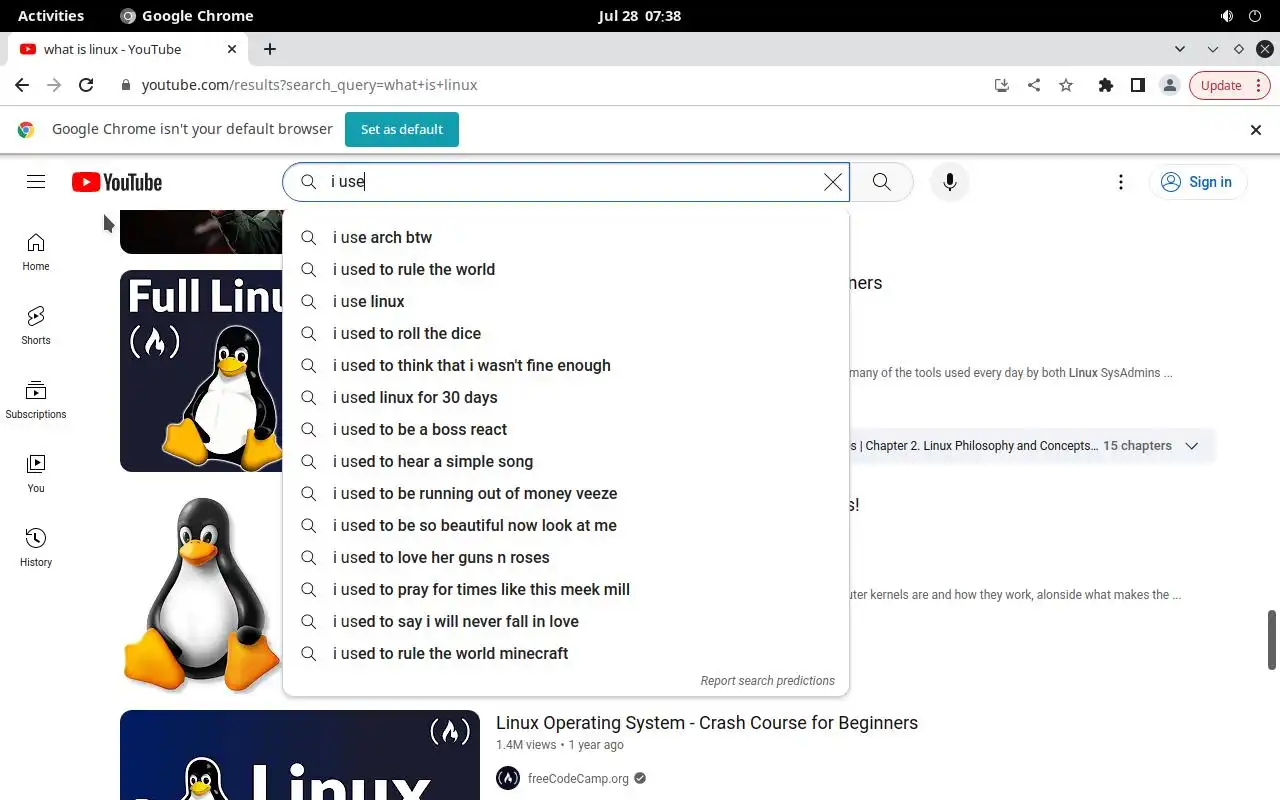Open the large Tux penguin video thumbnail
Image resolution: width=1280 pixels, height=800 pixels.
tap(201, 593)
